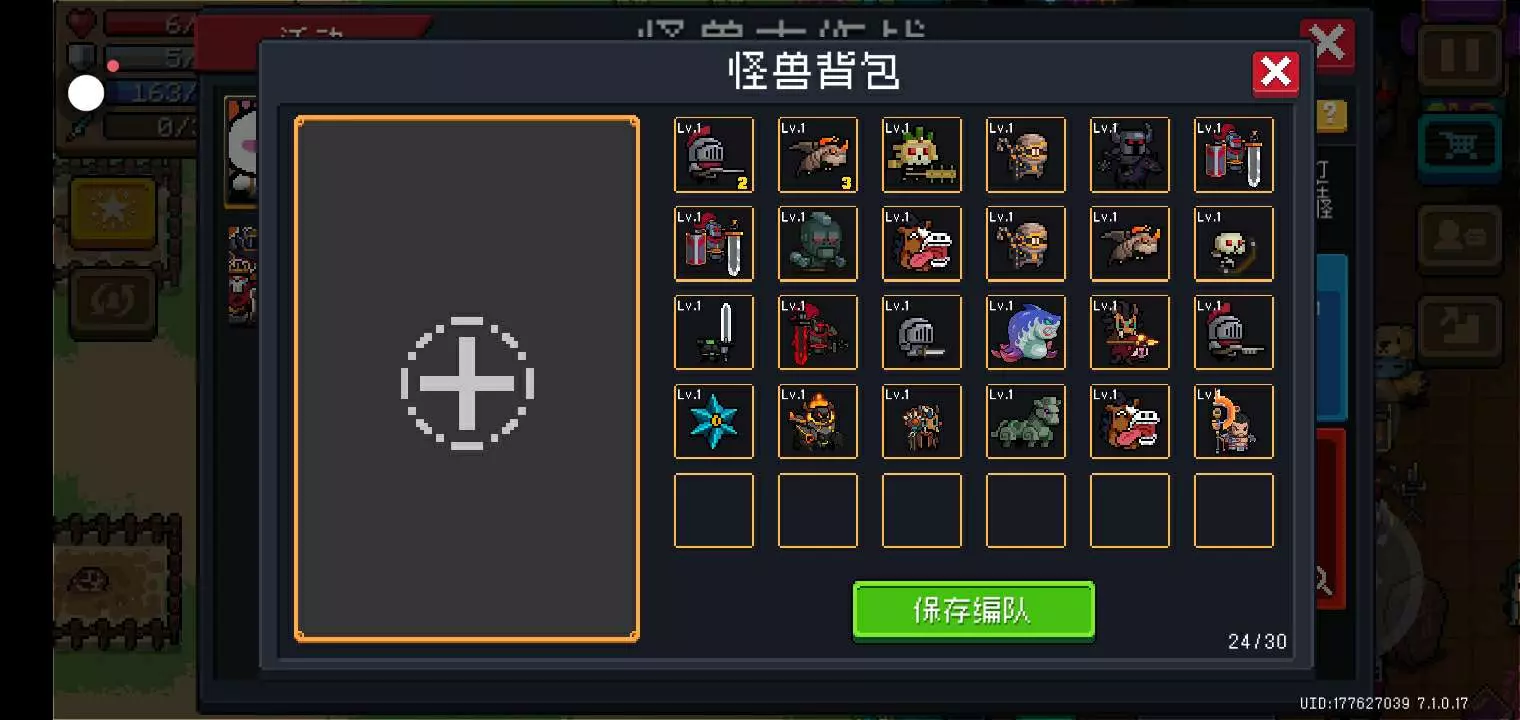Tap the pause button at top right
Screen dimensions: 1520x720
coord(1459,57)
